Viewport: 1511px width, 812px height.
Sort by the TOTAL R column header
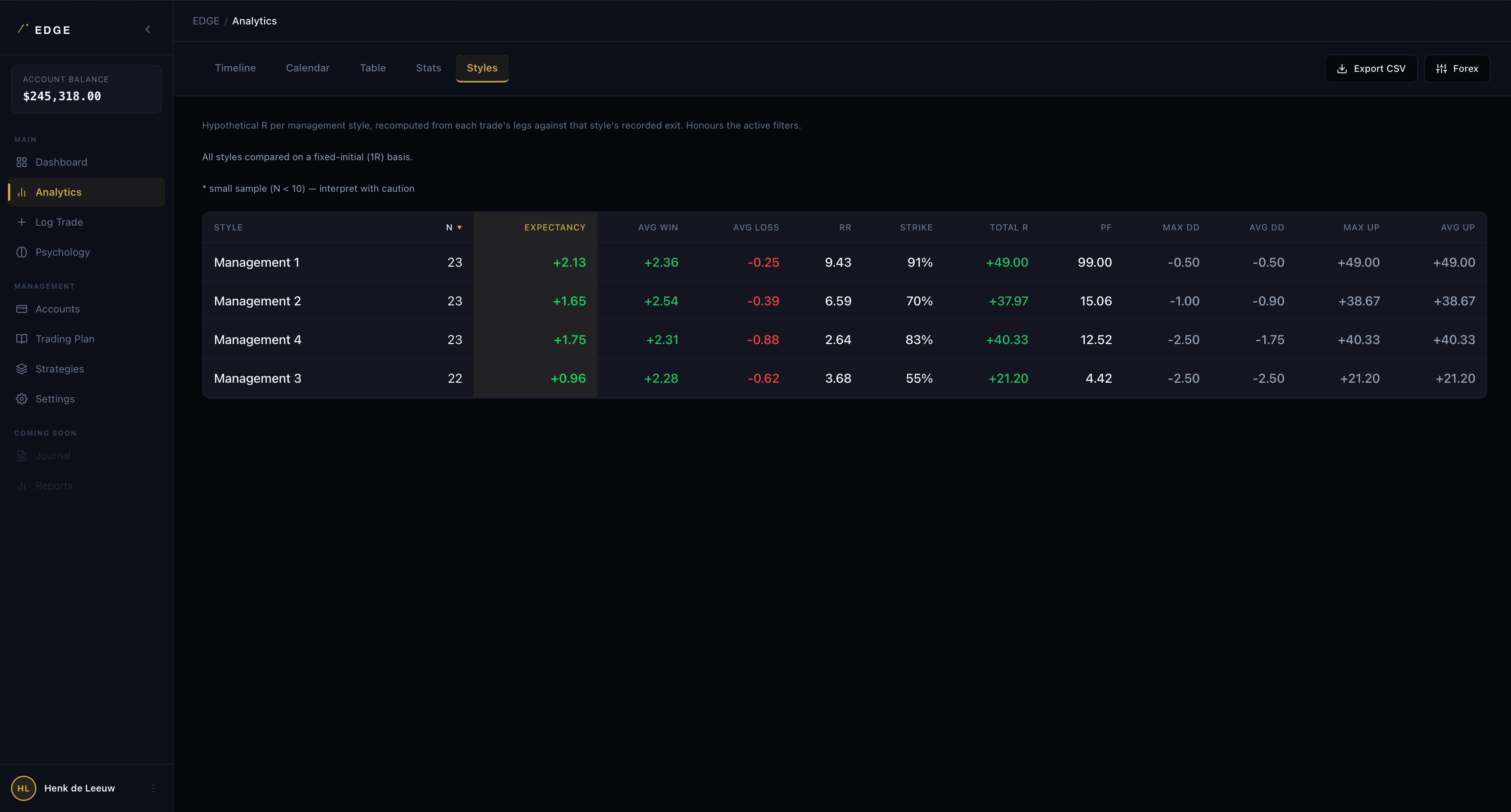1009,228
